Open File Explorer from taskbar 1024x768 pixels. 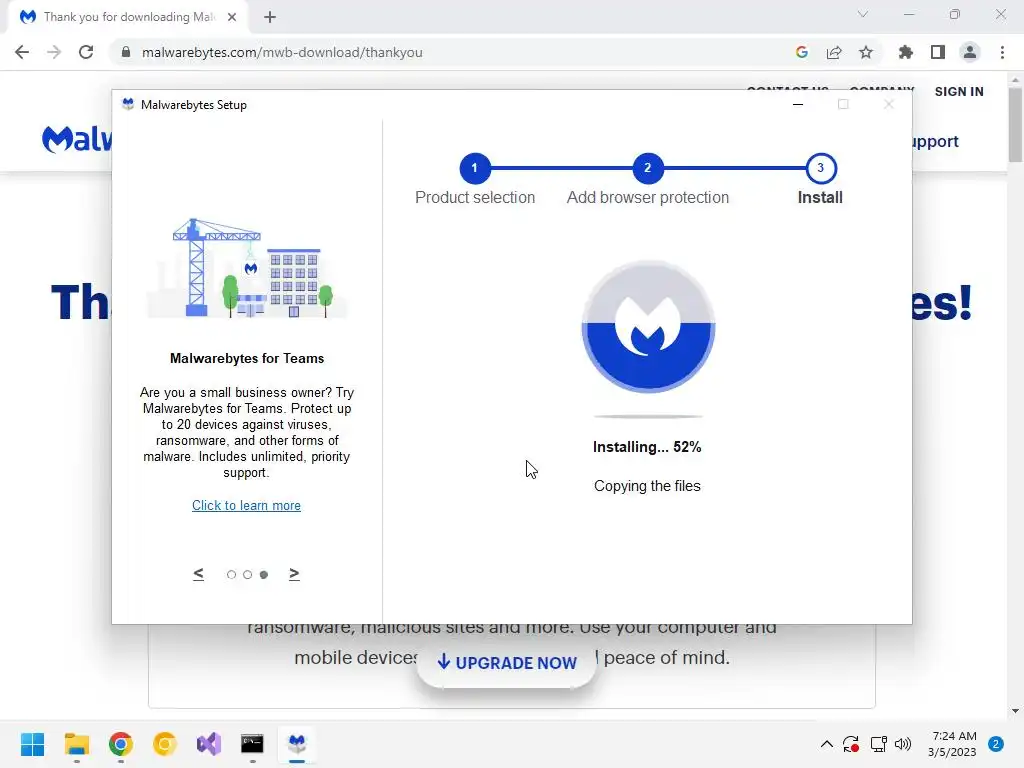pos(76,744)
